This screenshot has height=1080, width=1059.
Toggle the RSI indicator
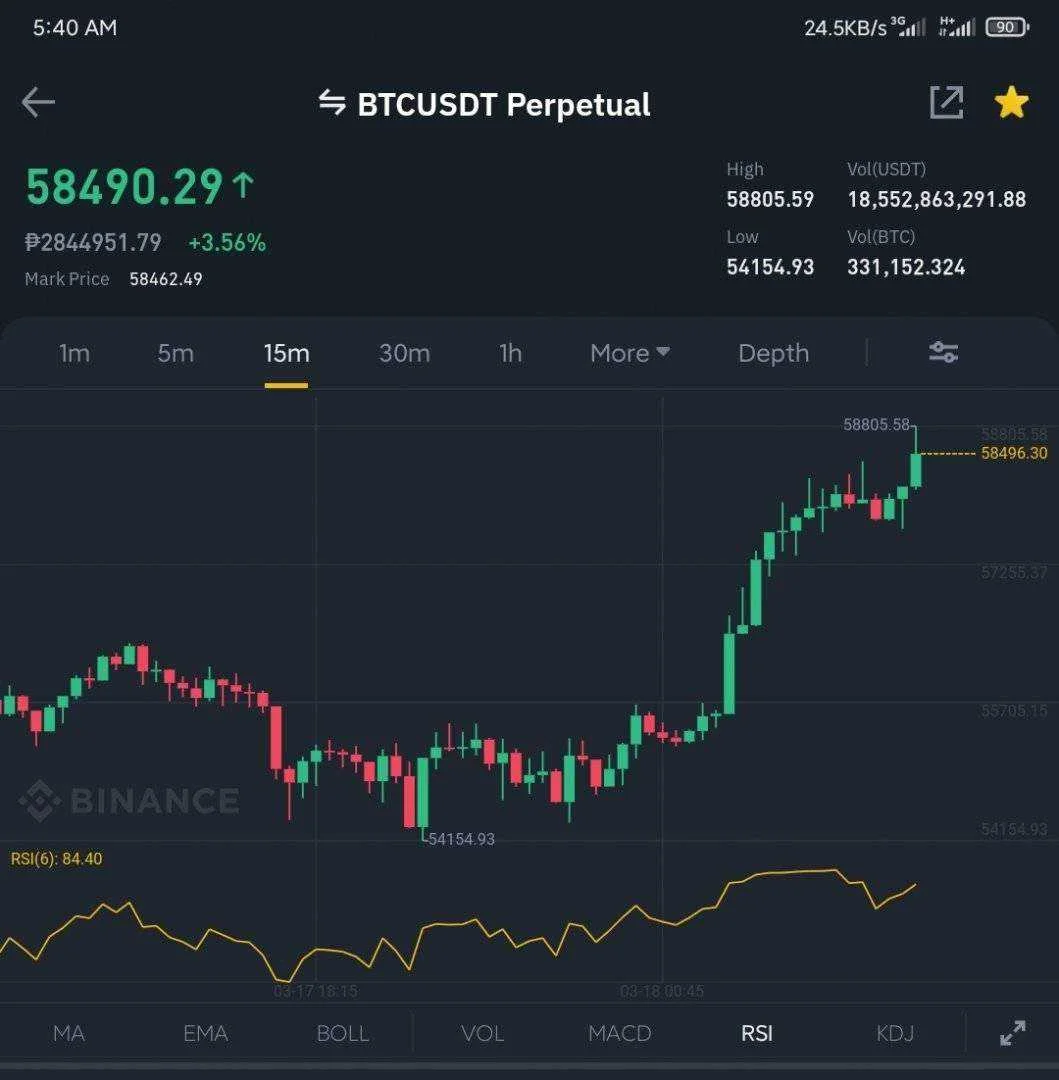point(757,1033)
